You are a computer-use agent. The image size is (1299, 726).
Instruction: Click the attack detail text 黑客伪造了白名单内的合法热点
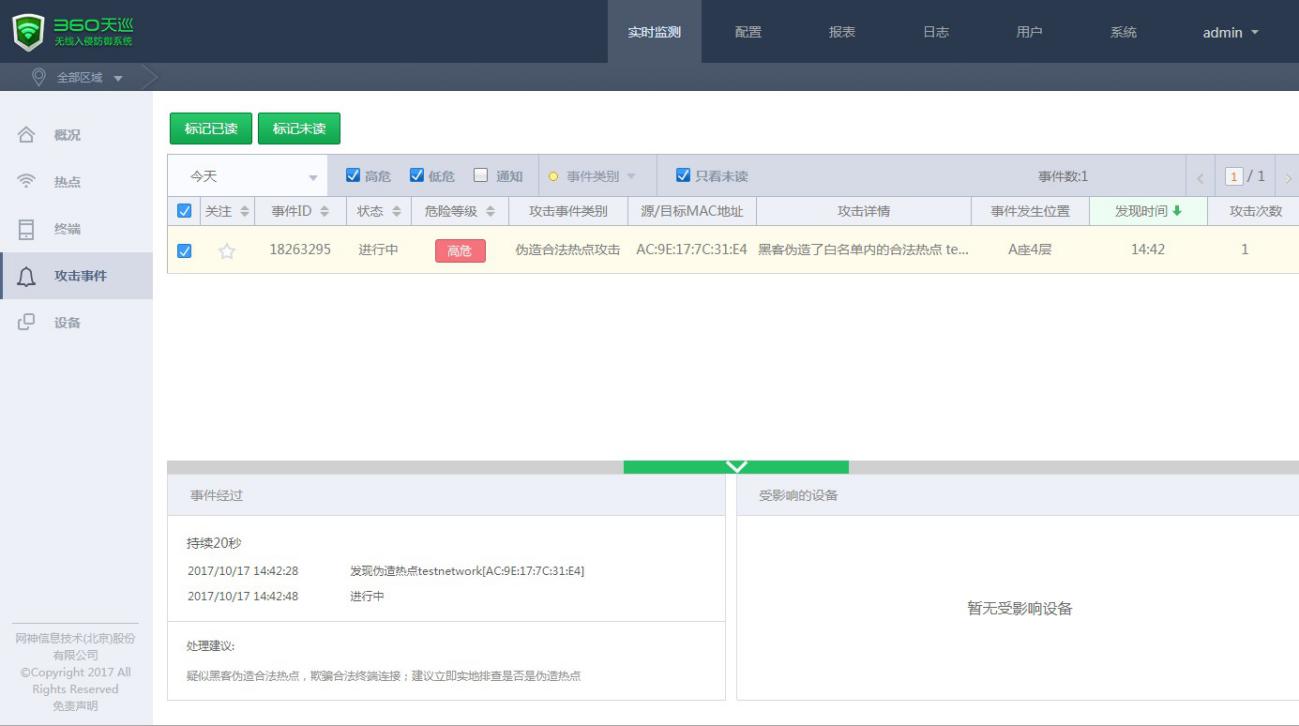point(864,250)
